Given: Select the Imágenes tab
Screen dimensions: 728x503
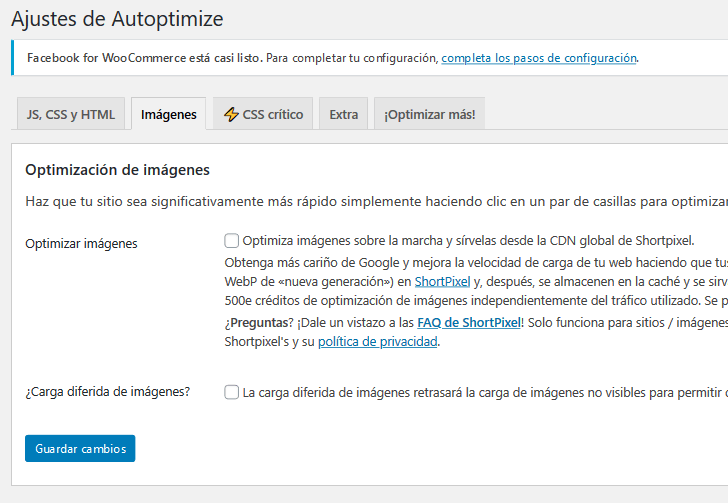Looking at the screenshot, I should pos(169,114).
